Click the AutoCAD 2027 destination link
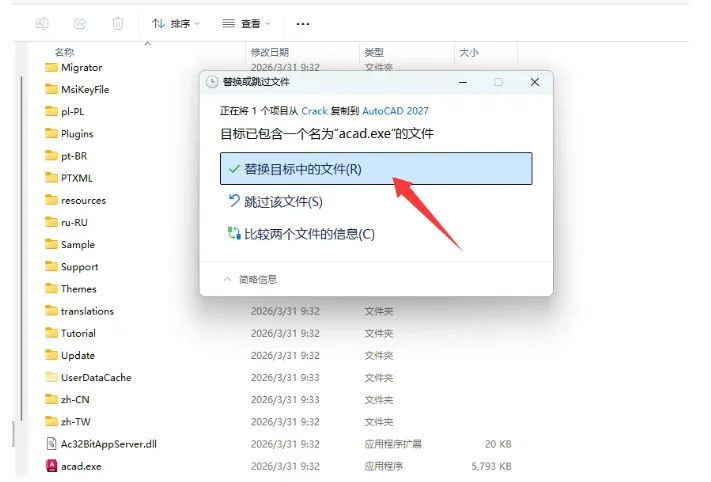The height and width of the screenshot is (482, 711). click(x=395, y=111)
